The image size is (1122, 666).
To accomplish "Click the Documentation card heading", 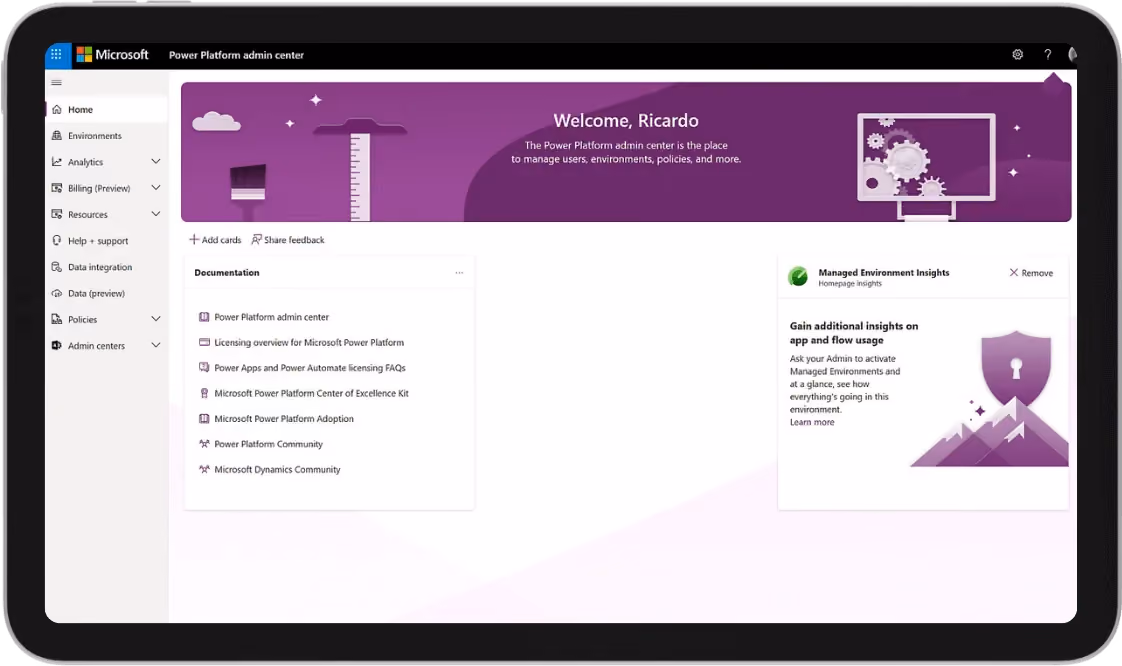I will (x=227, y=273).
